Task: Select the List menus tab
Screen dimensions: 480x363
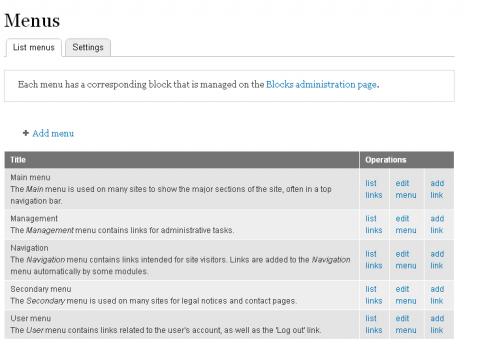Action: point(34,47)
